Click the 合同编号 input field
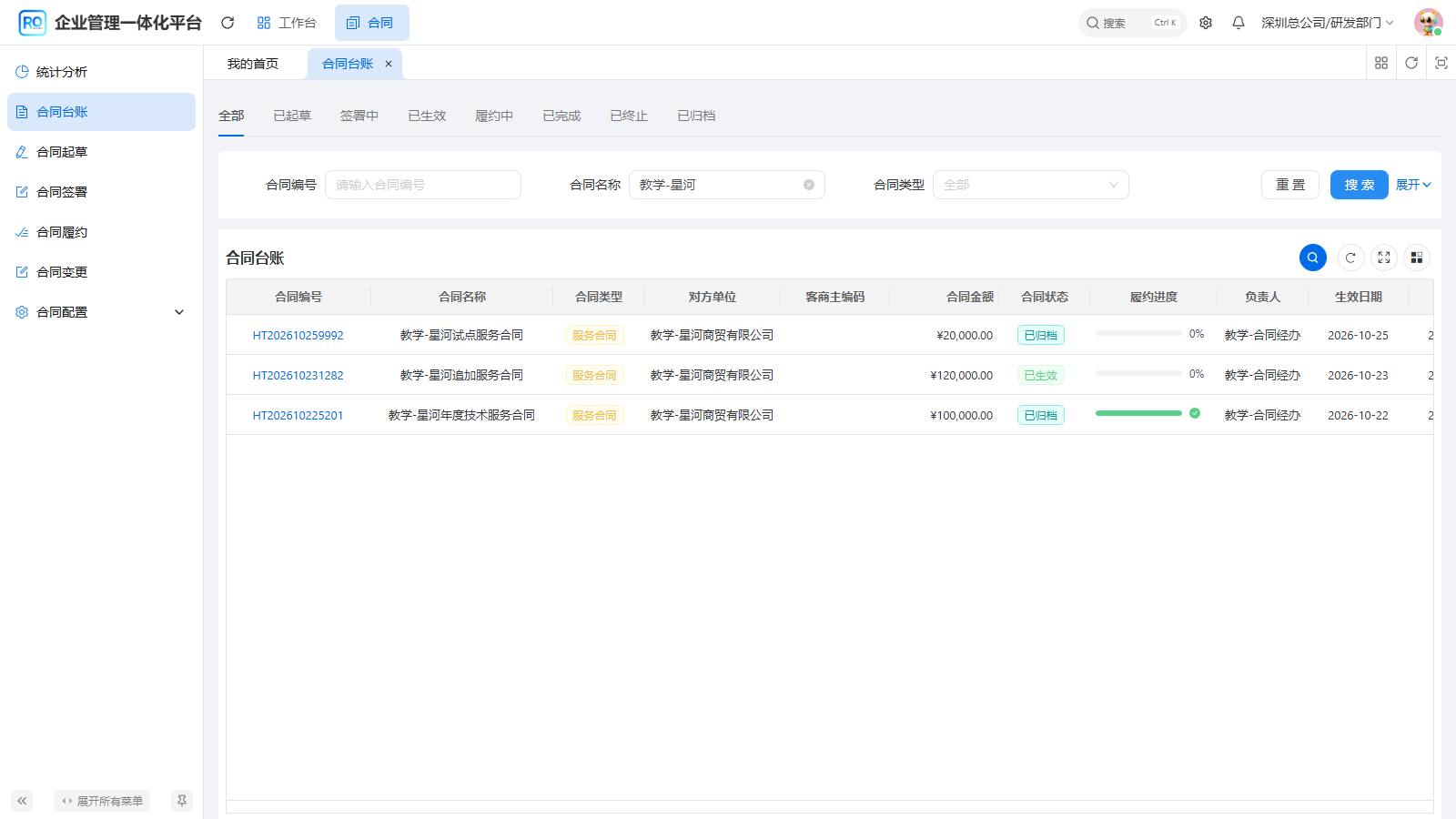The width and height of the screenshot is (1456, 819). coord(423,185)
